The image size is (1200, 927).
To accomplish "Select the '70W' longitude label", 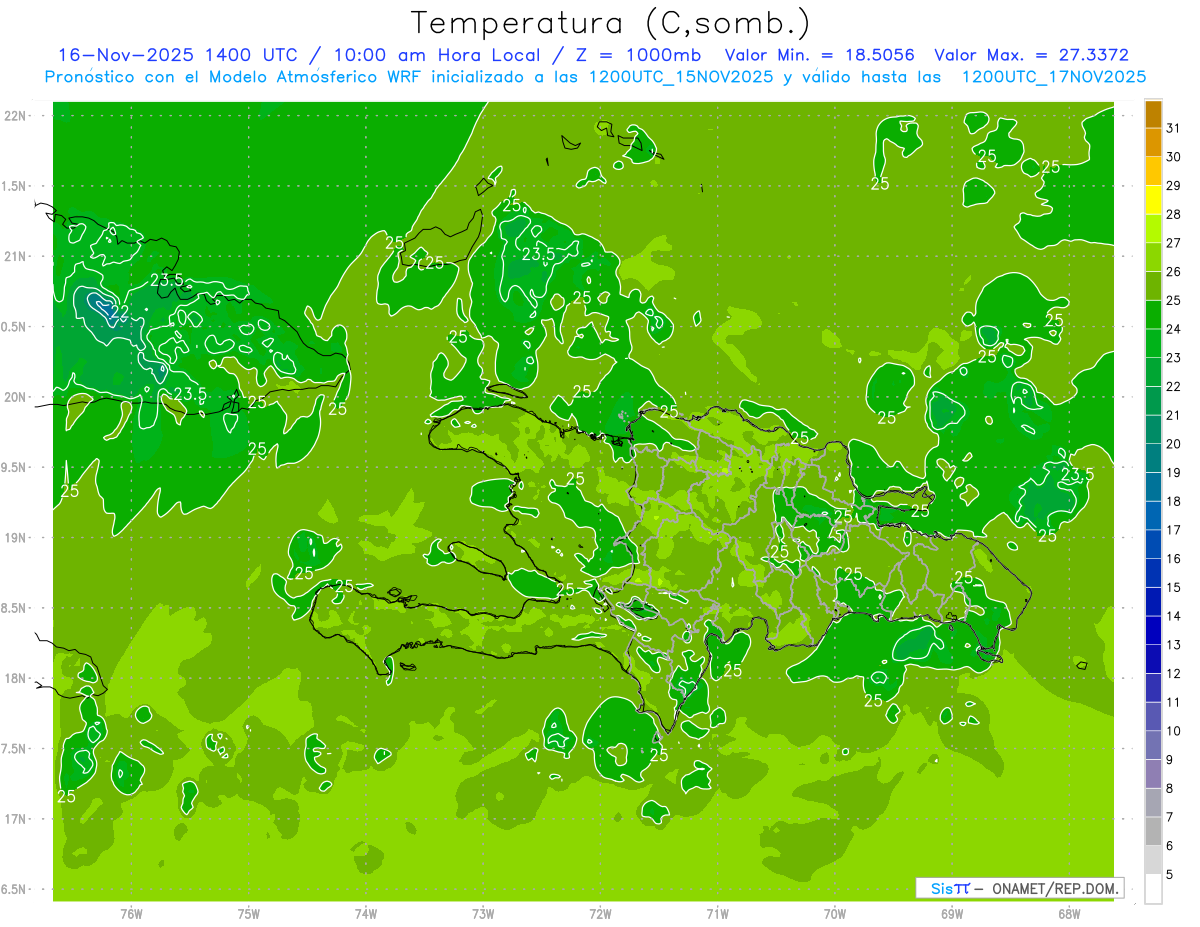I will [835, 912].
